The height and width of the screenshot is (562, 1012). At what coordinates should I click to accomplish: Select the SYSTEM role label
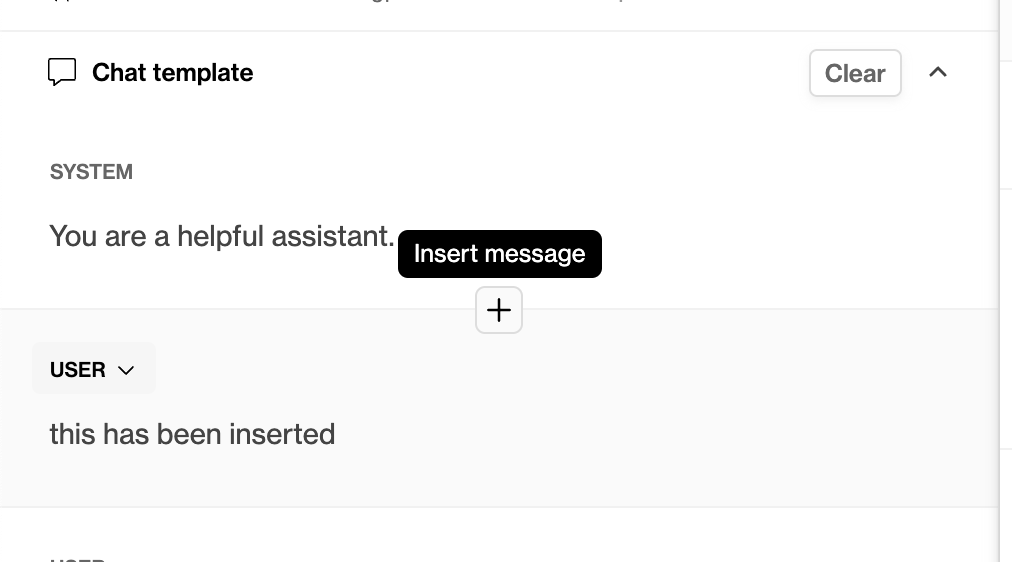click(x=91, y=172)
